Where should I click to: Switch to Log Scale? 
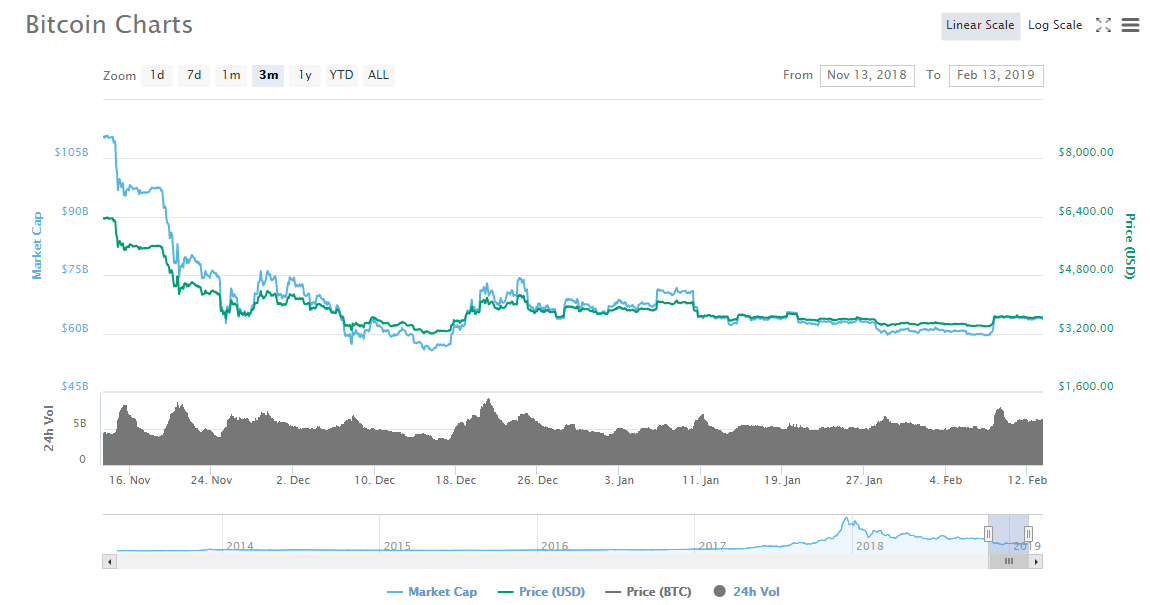(x=1055, y=25)
